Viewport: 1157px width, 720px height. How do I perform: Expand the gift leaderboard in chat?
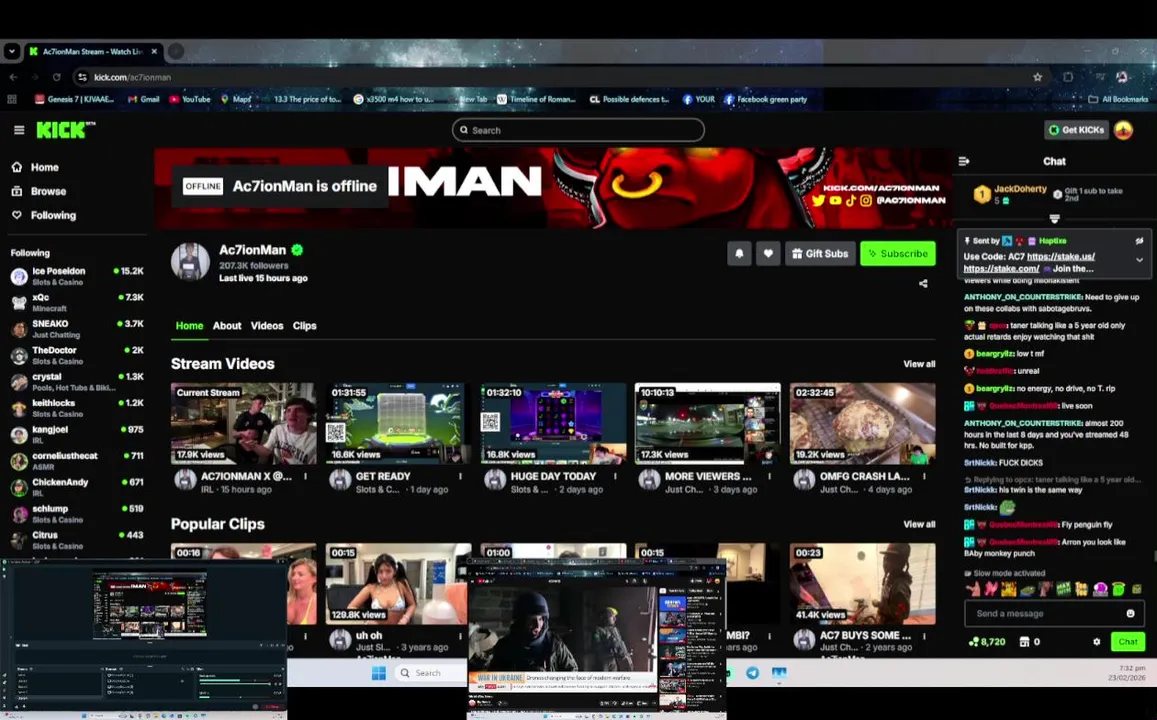(x=1054, y=218)
